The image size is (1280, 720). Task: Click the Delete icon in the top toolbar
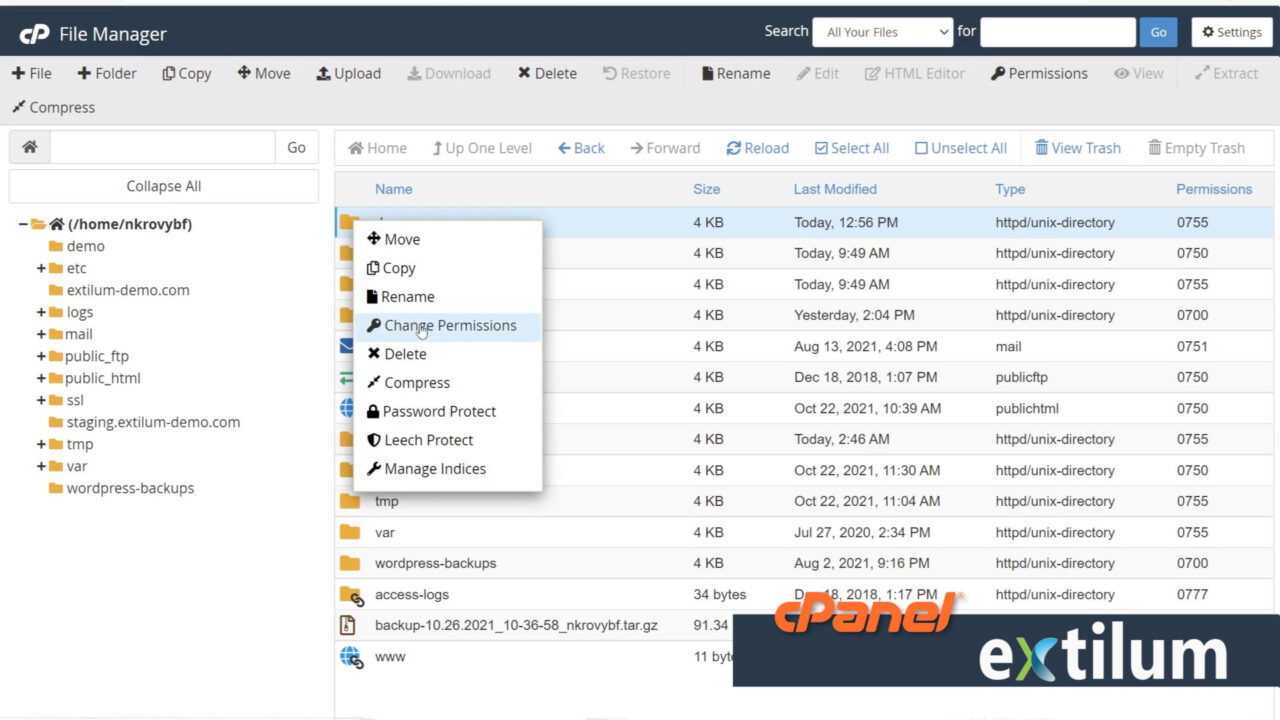pyautogui.click(x=546, y=73)
